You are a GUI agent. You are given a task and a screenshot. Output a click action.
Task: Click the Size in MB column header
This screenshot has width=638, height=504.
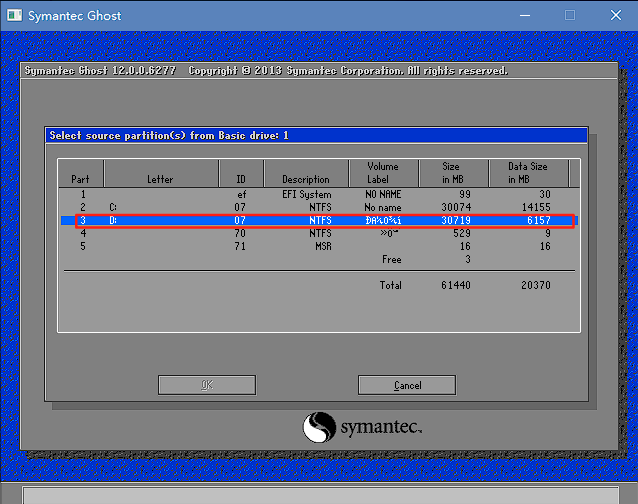coord(452,173)
